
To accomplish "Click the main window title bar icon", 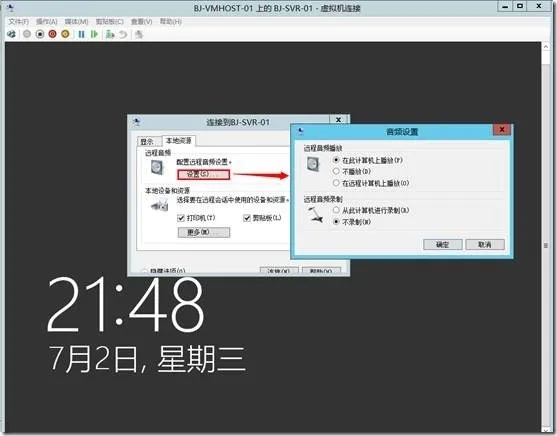I will tap(11, 8).
